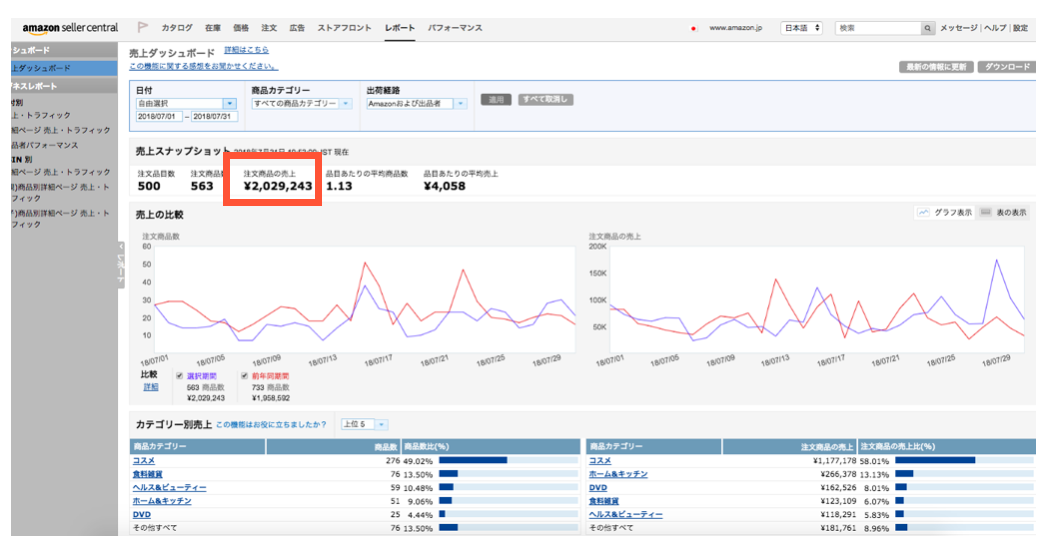
Task: Open the ヘルプ link
Action: tap(995, 28)
